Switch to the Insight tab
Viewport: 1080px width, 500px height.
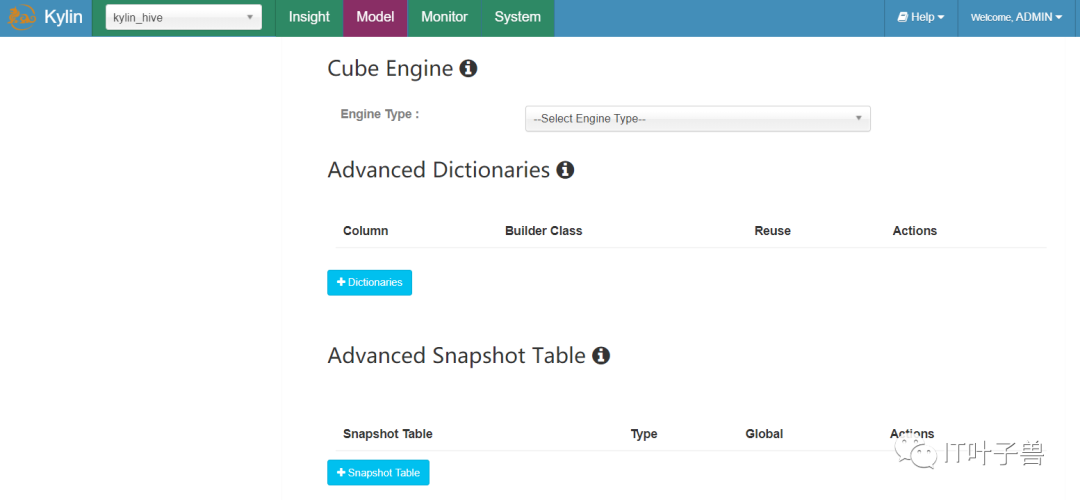309,18
